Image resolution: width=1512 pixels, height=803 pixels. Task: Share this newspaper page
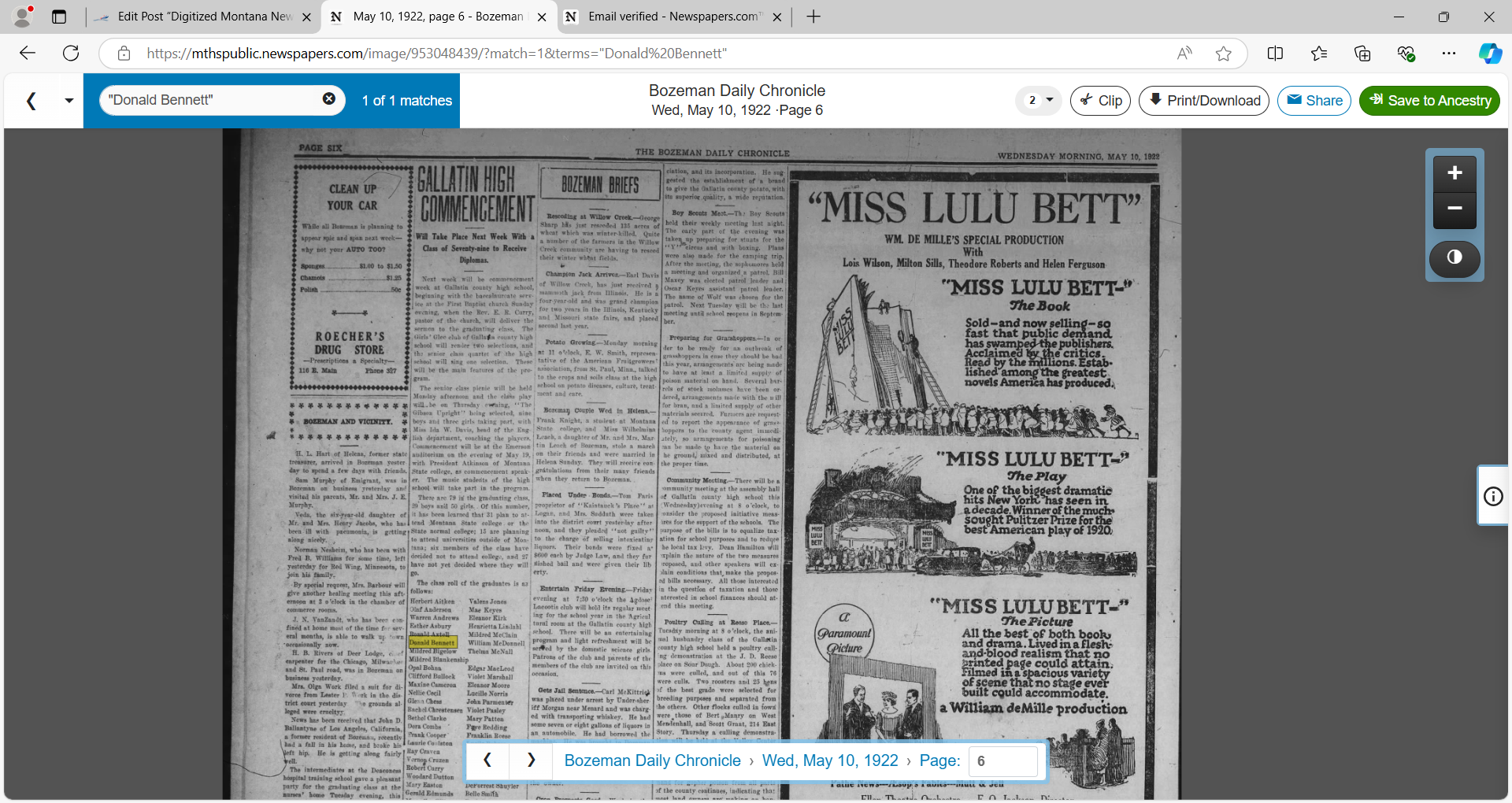[x=1314, y=101]
